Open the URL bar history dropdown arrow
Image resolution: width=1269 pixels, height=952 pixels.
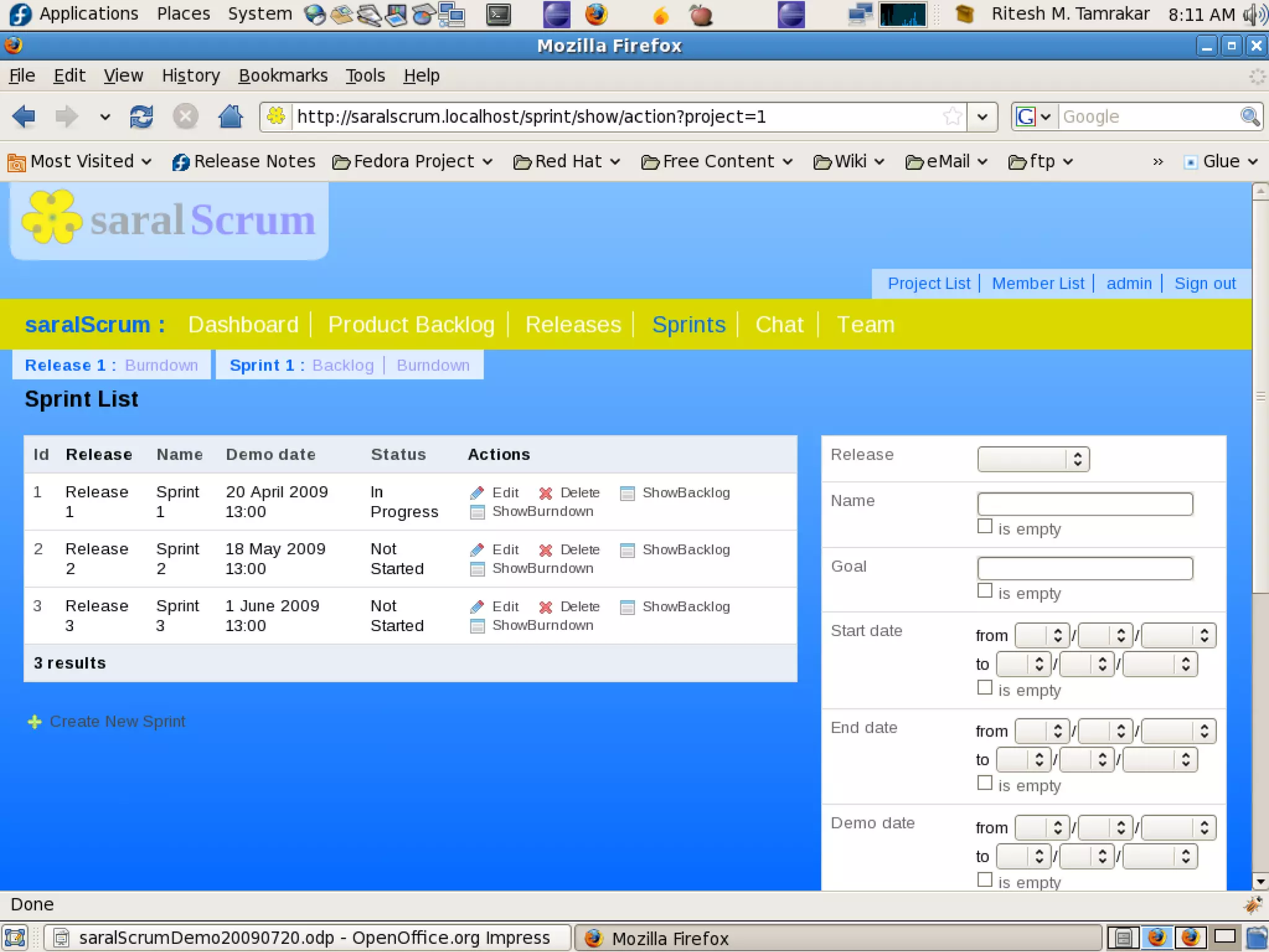[982, 116]
